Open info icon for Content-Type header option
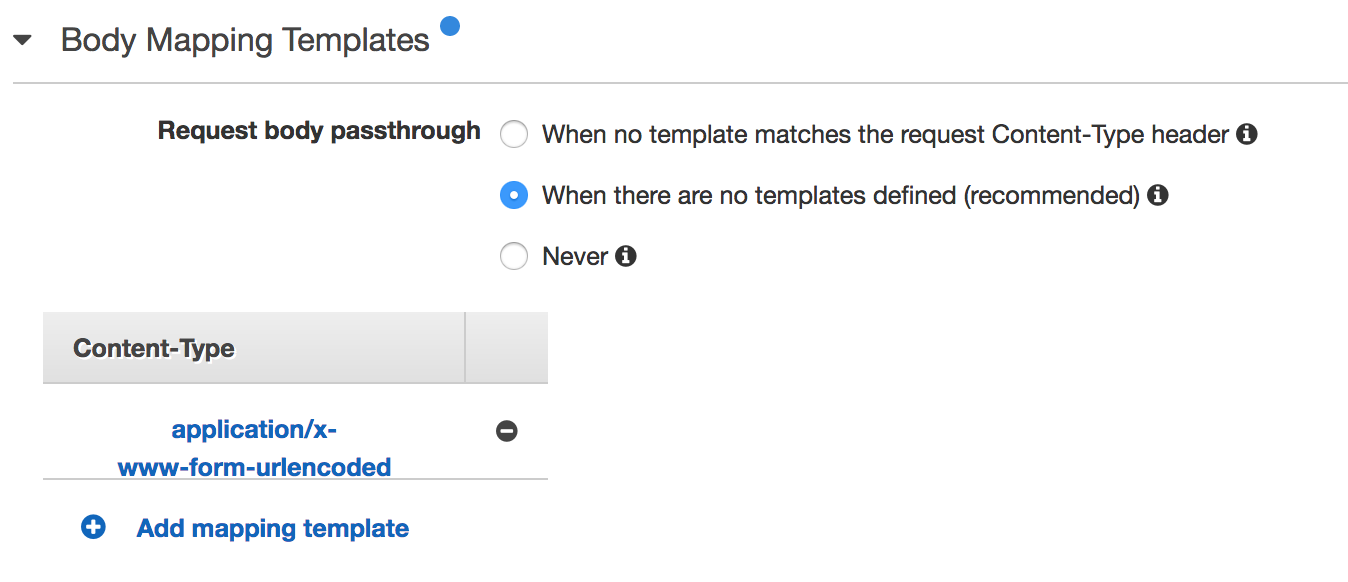Viewport: 1348px width, 582px height. (x=1246, y=134)
